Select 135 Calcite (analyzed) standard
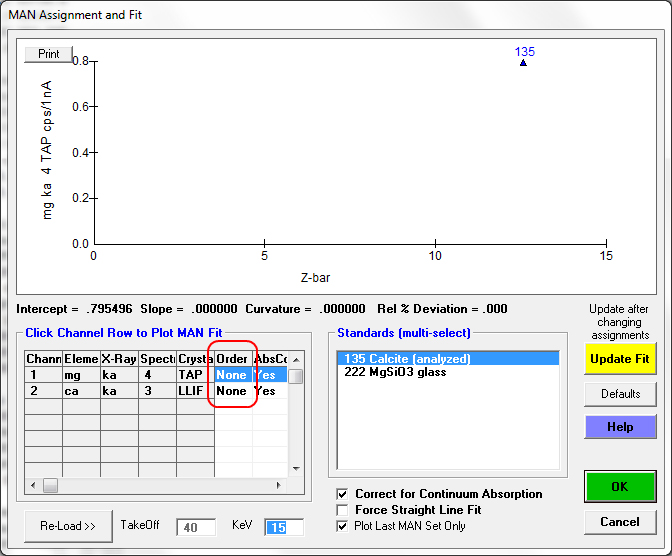This screenshot has height=556, width=672. [406, 359]
